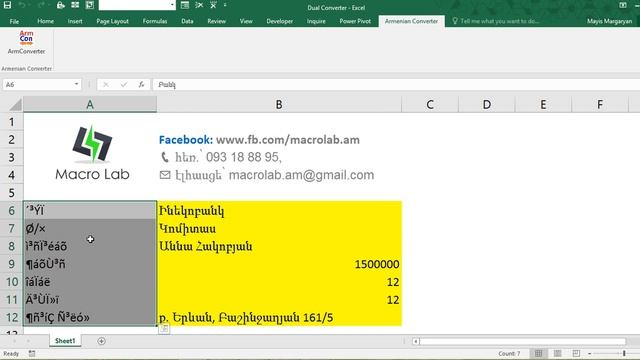Add a new sheet with plus button

tap(101, 341)
